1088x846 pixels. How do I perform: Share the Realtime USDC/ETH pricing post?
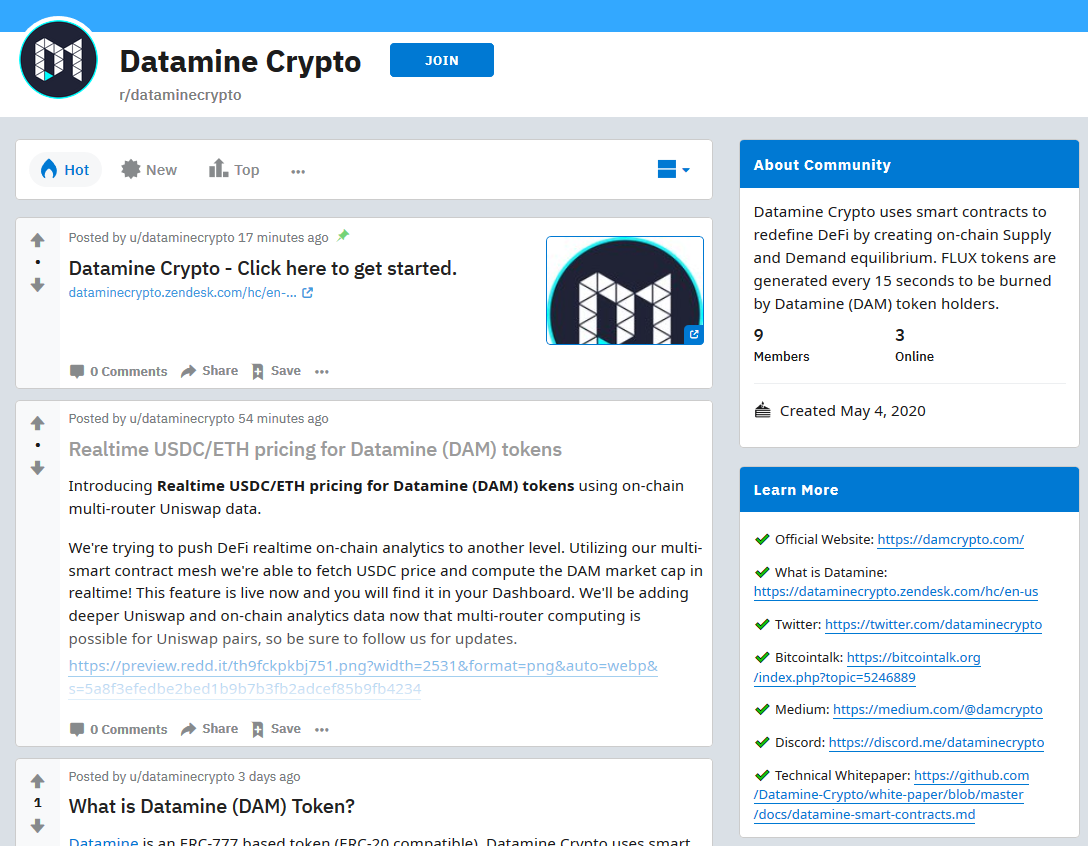pos(209,729)
